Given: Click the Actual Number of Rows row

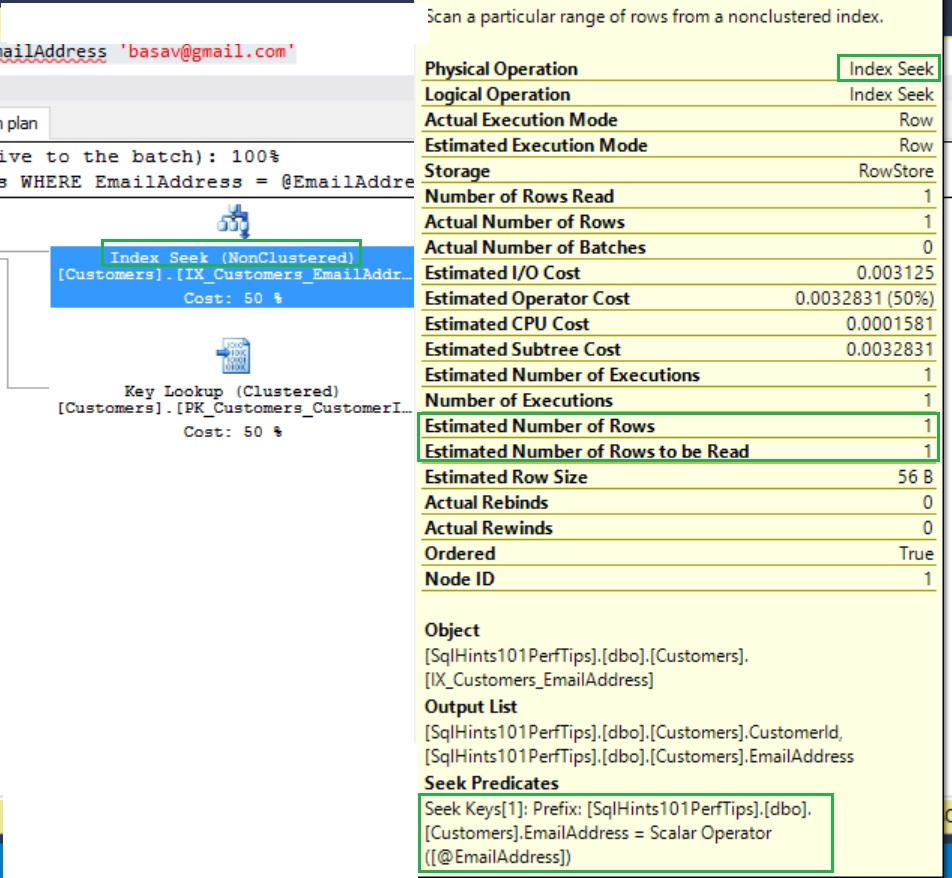Looking at the screenshot, I should (x=679, y=222).
